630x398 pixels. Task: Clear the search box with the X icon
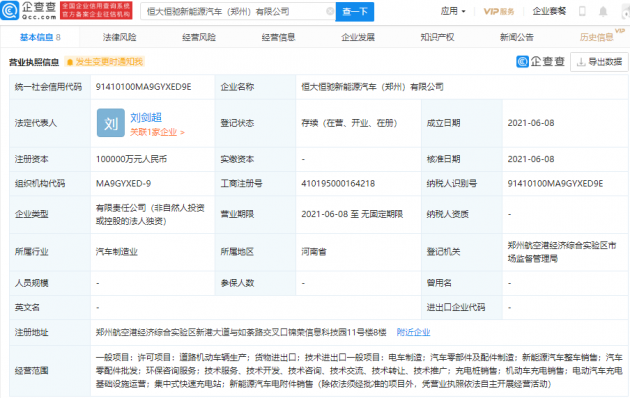pyautogui.click(x=330, y=11)
